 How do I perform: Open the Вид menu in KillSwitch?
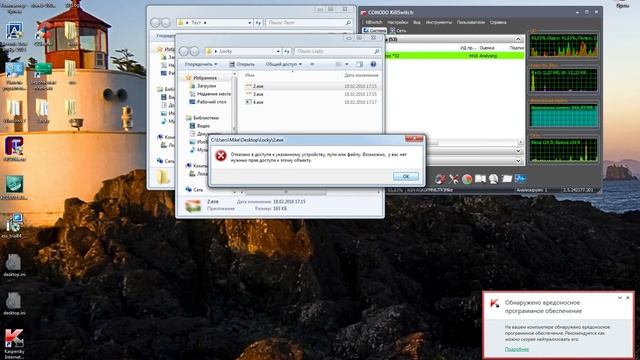(x=416, y=22)
